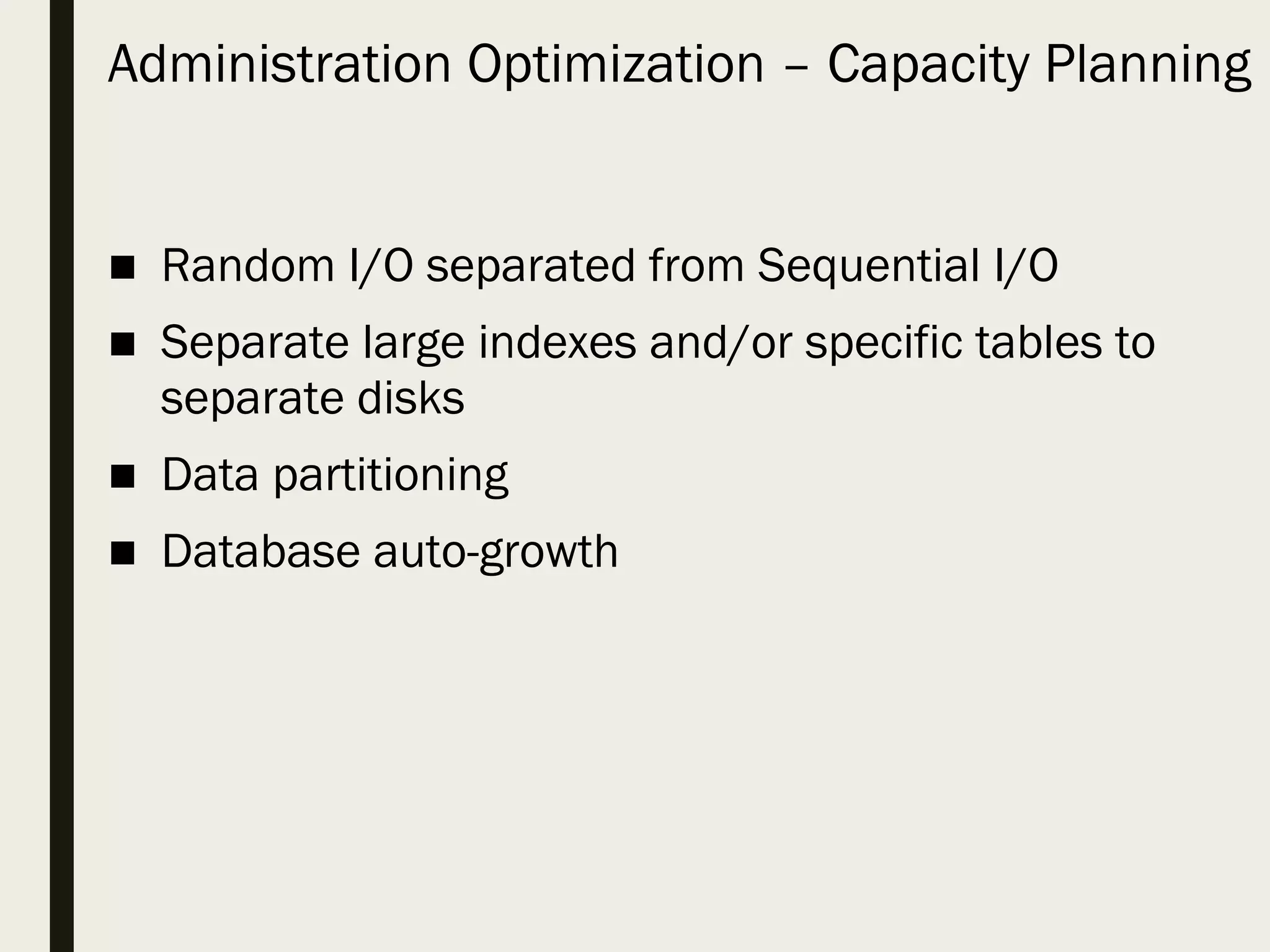Click the phrase Sequential I/O

click(907, 267)
